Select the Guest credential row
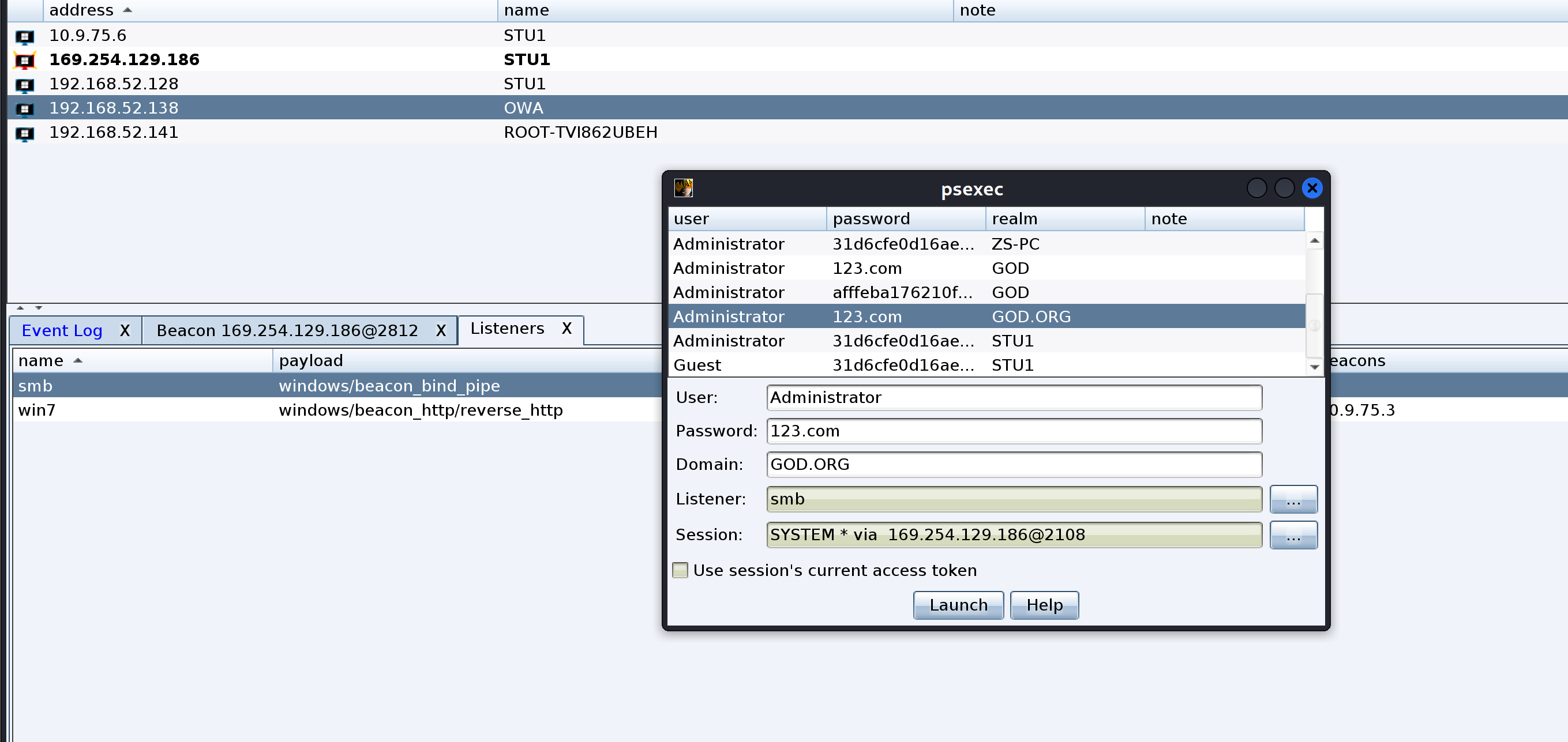The image size is (1568, 742). (986, 366)
